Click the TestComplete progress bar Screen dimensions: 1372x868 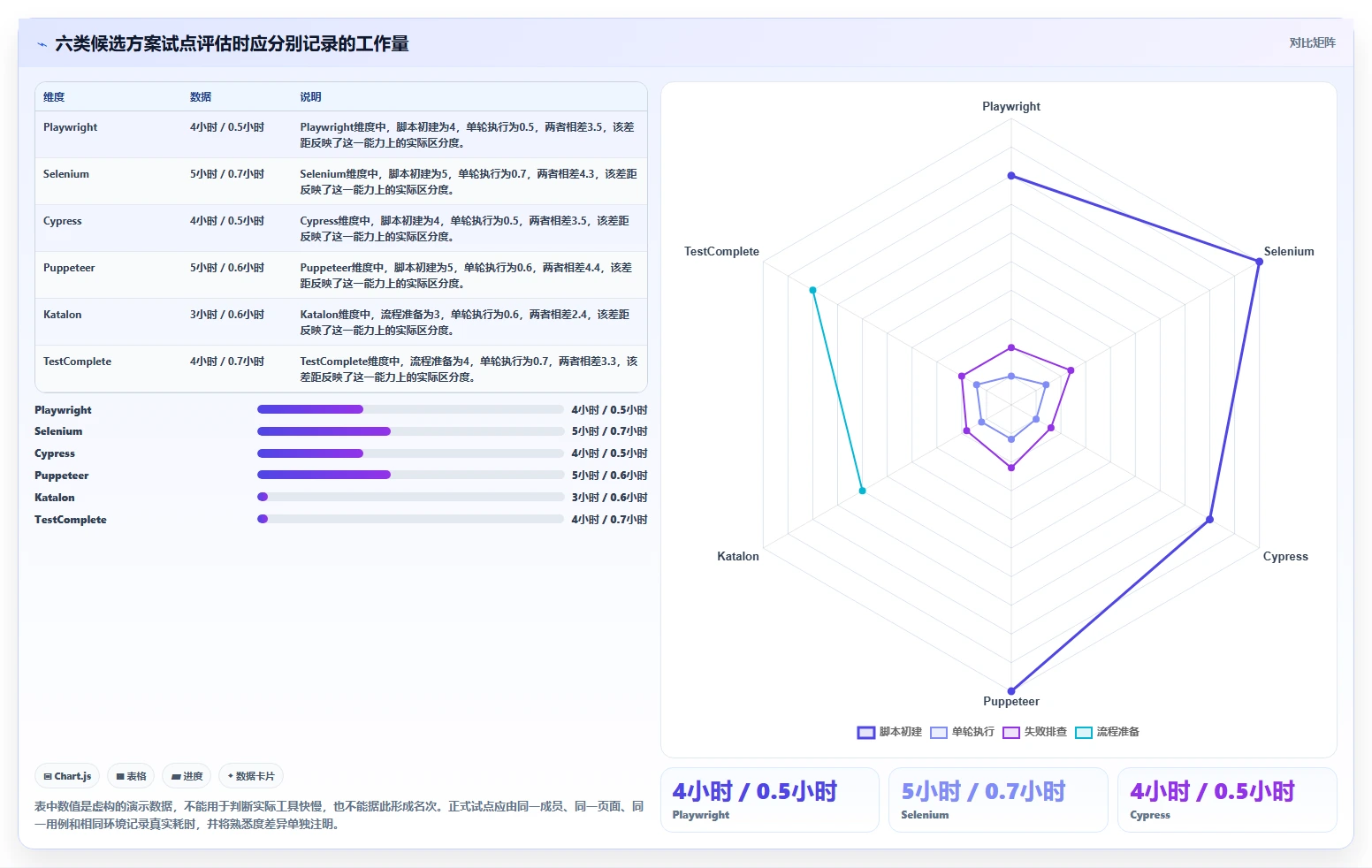(x=410, y=519)
